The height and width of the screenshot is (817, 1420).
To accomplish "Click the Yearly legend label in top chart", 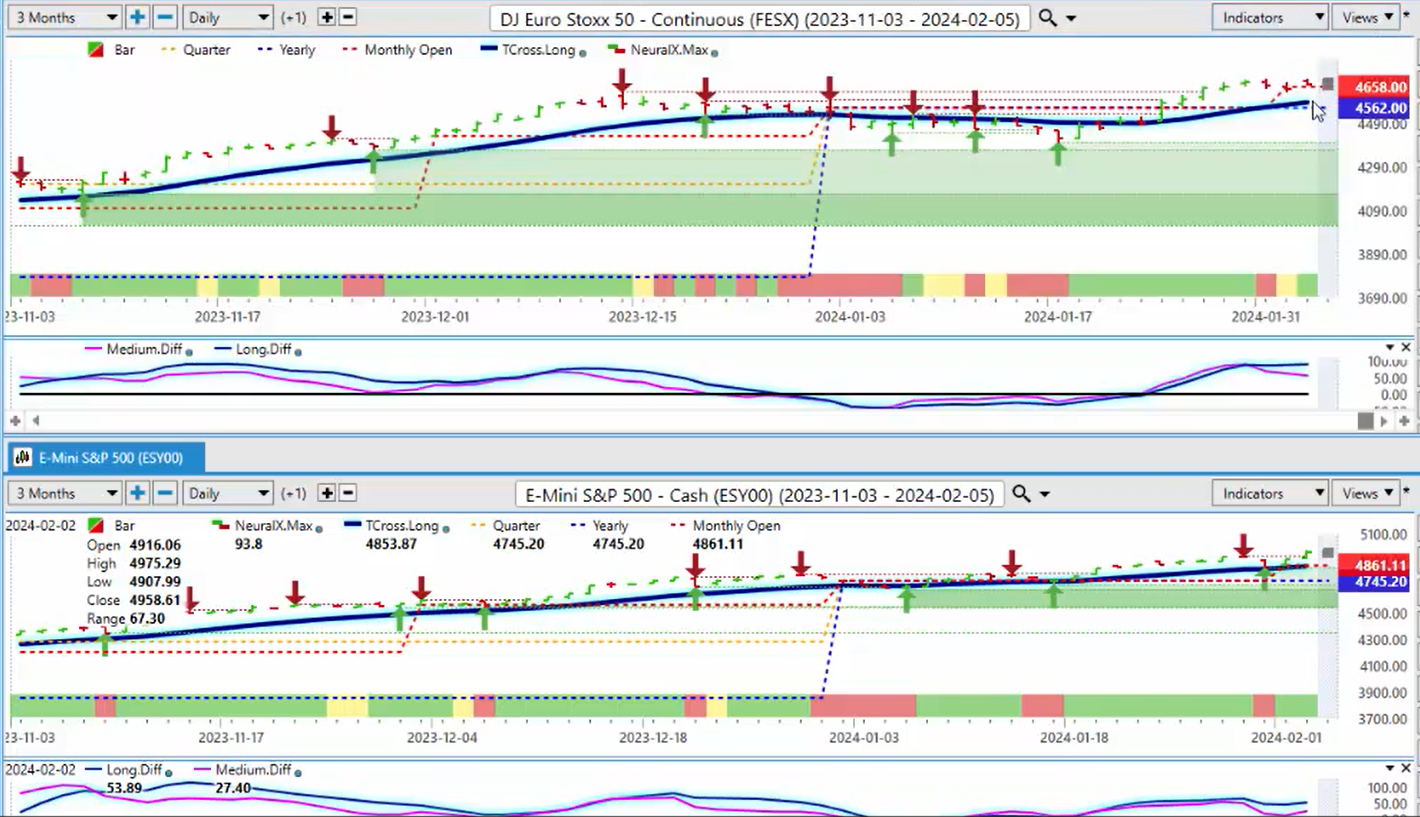I will click(x=298, y=50).
